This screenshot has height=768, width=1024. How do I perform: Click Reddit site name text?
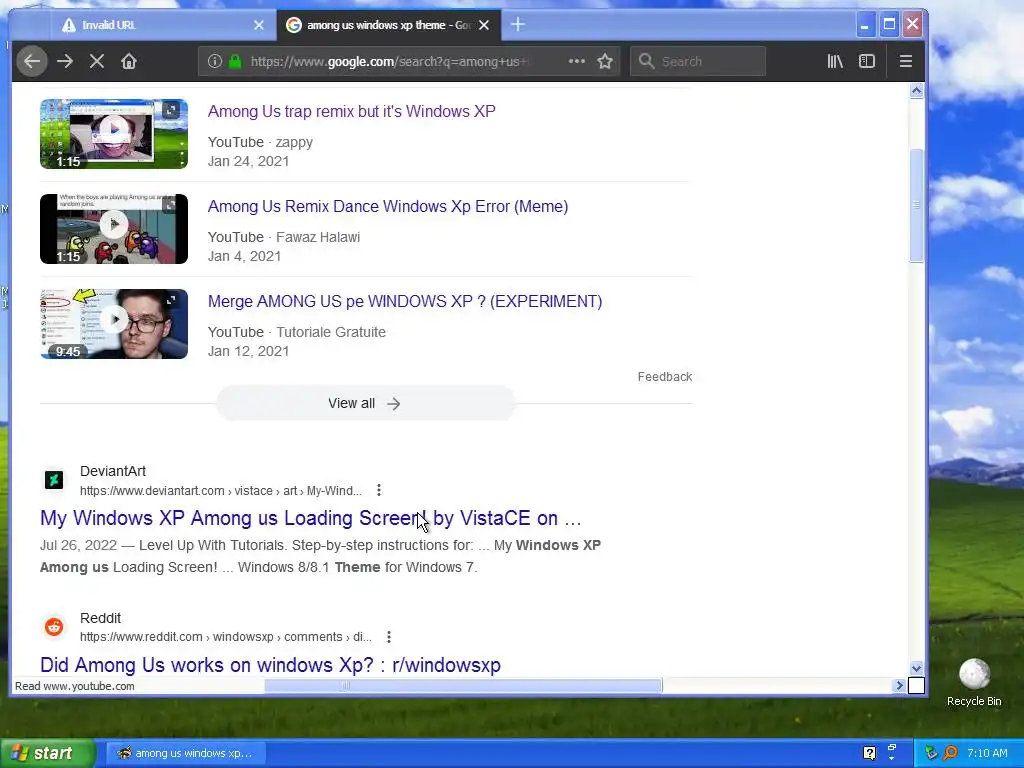point(100,618)
